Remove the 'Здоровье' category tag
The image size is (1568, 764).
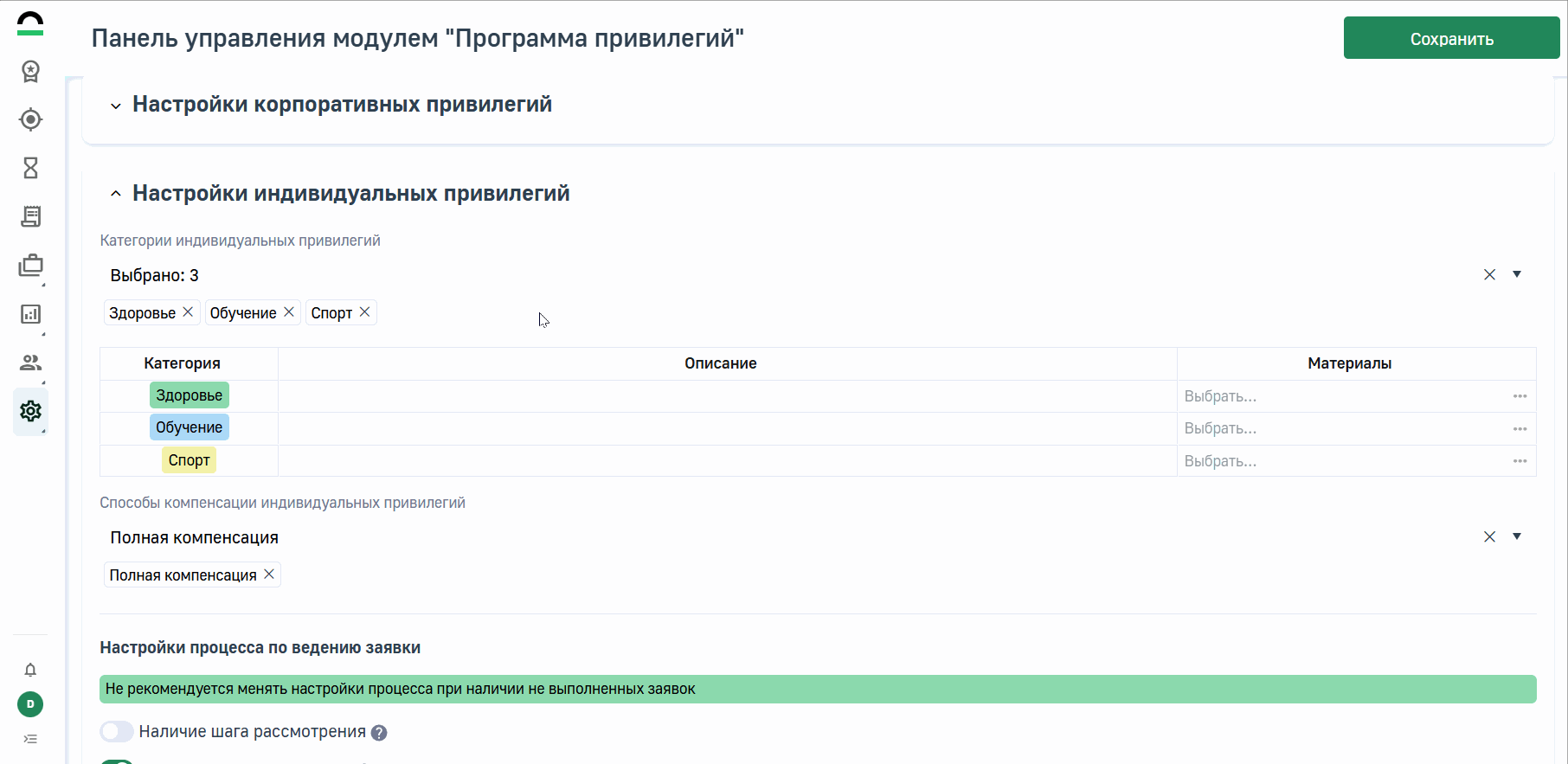tap(188, 311)
